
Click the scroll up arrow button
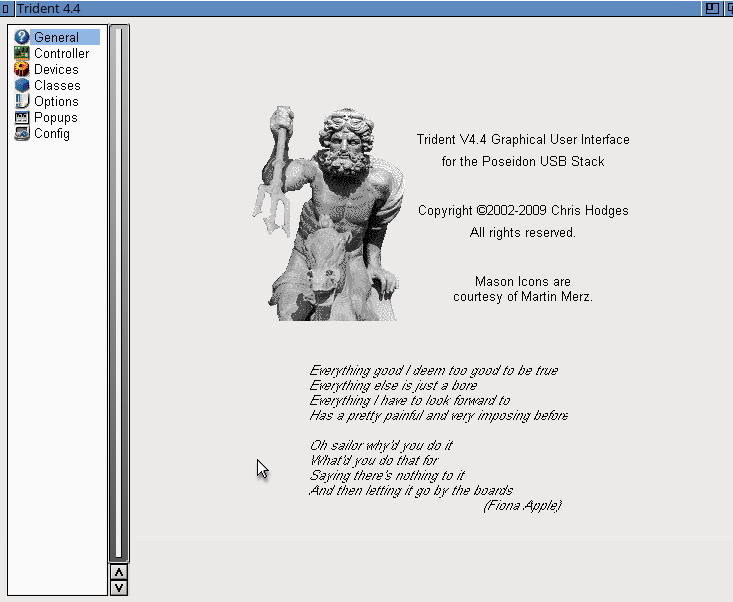pos(119,572)
